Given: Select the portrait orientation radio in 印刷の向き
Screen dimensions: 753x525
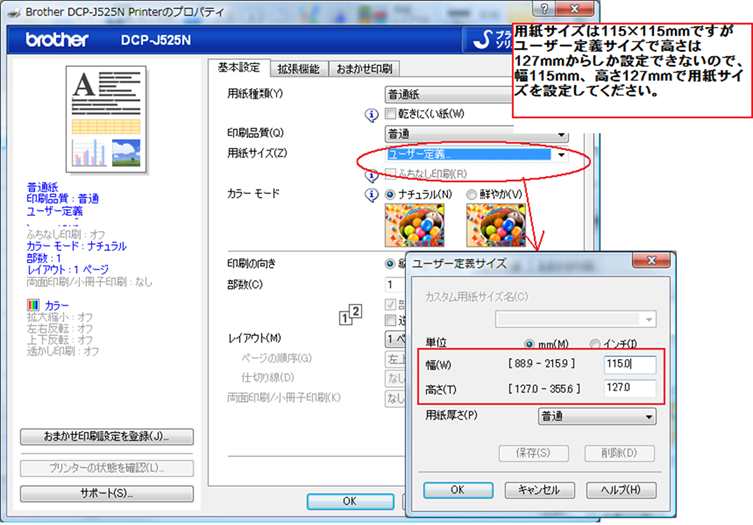Looking at the screenshot, I should pyautogui.click(x=390, y=264).
